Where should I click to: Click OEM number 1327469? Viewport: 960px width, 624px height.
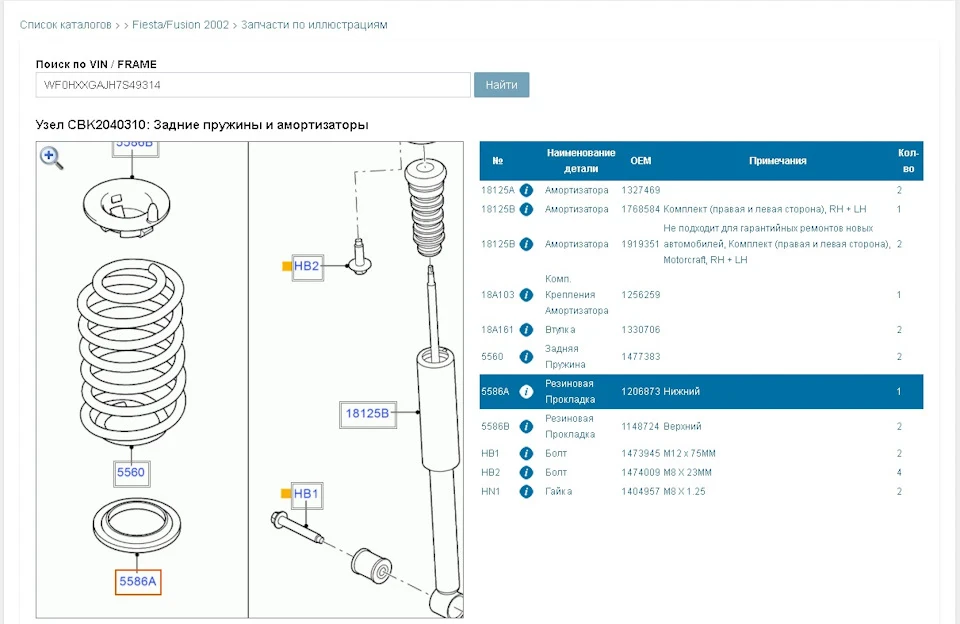pyautogui.click(x=641, y=190)
